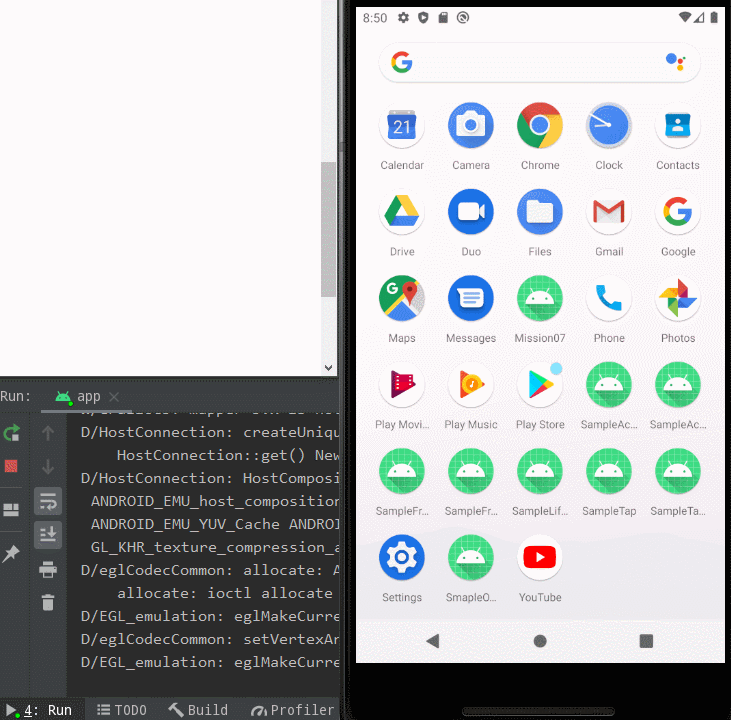
Task: Open the Calendar app
Action: click(x=401, y=126)
